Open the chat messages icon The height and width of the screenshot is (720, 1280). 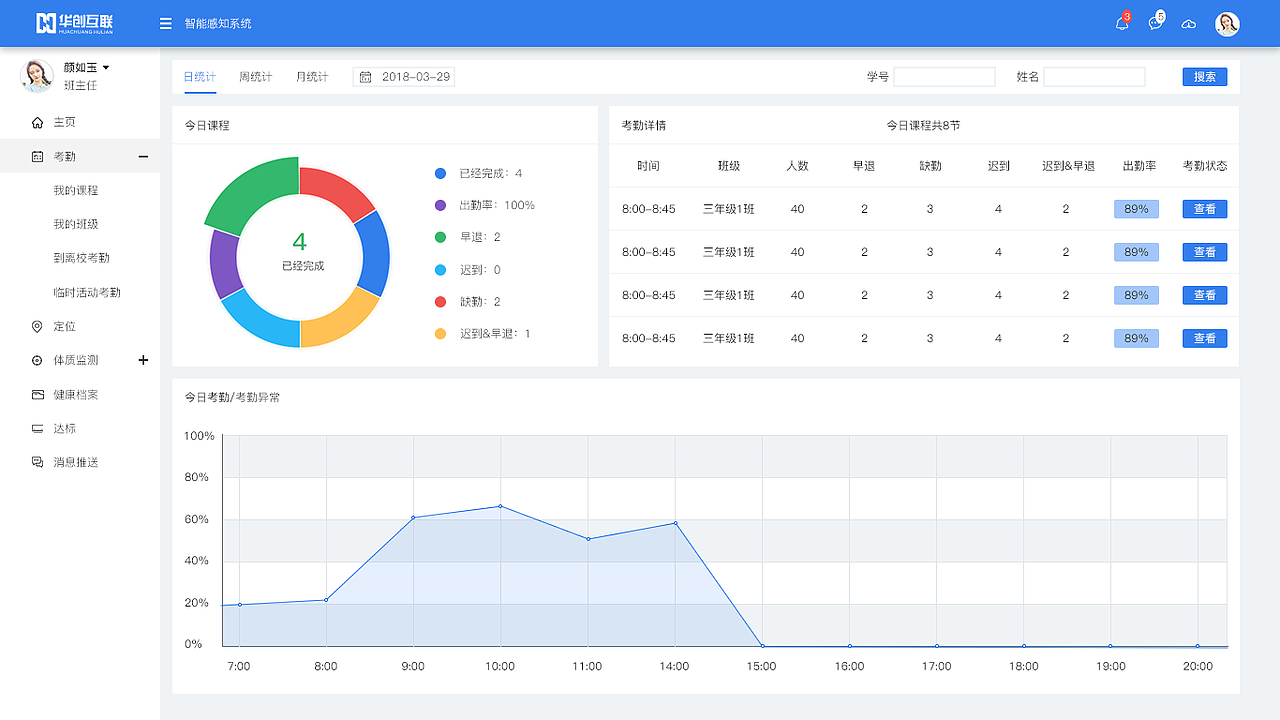[1156, 23]
